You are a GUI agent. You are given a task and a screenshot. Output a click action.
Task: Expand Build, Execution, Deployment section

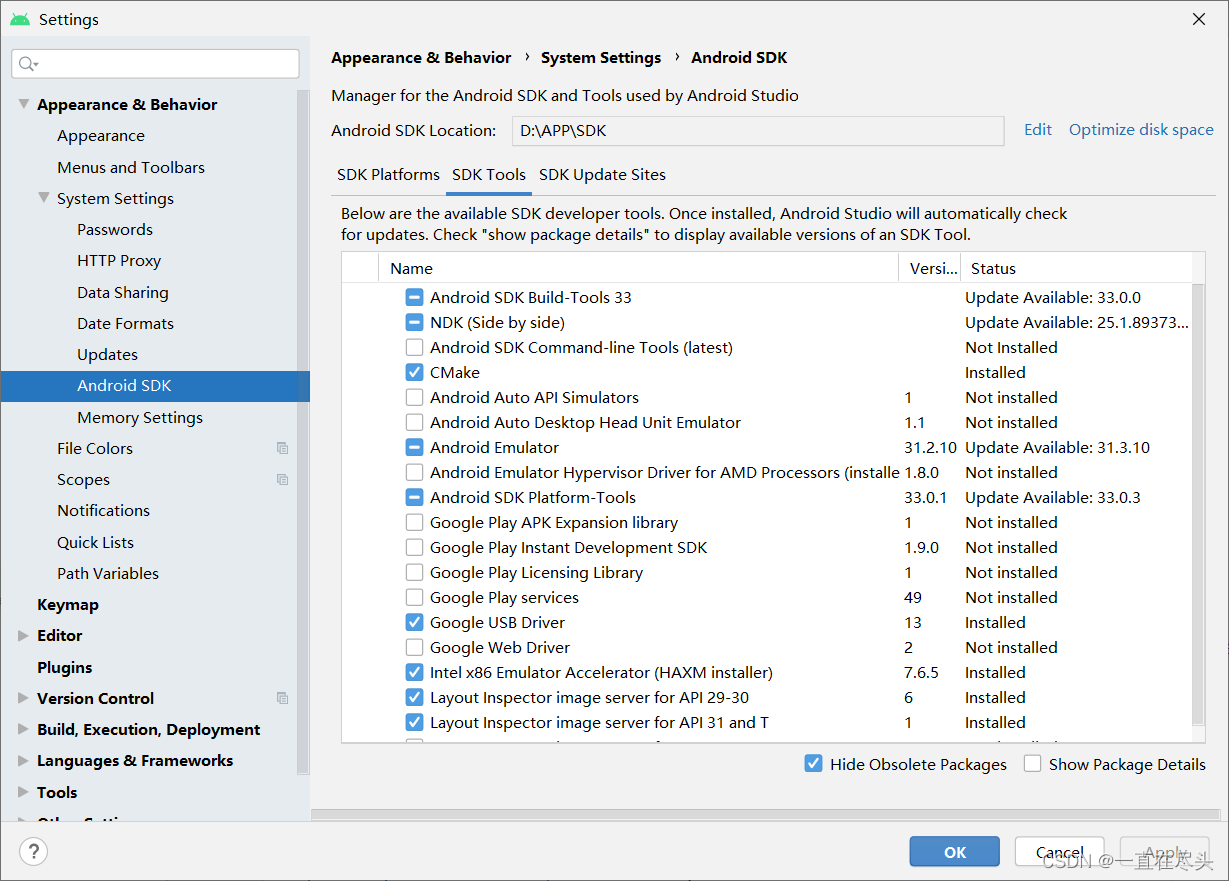pyautogui.click(x=23, y=729)
